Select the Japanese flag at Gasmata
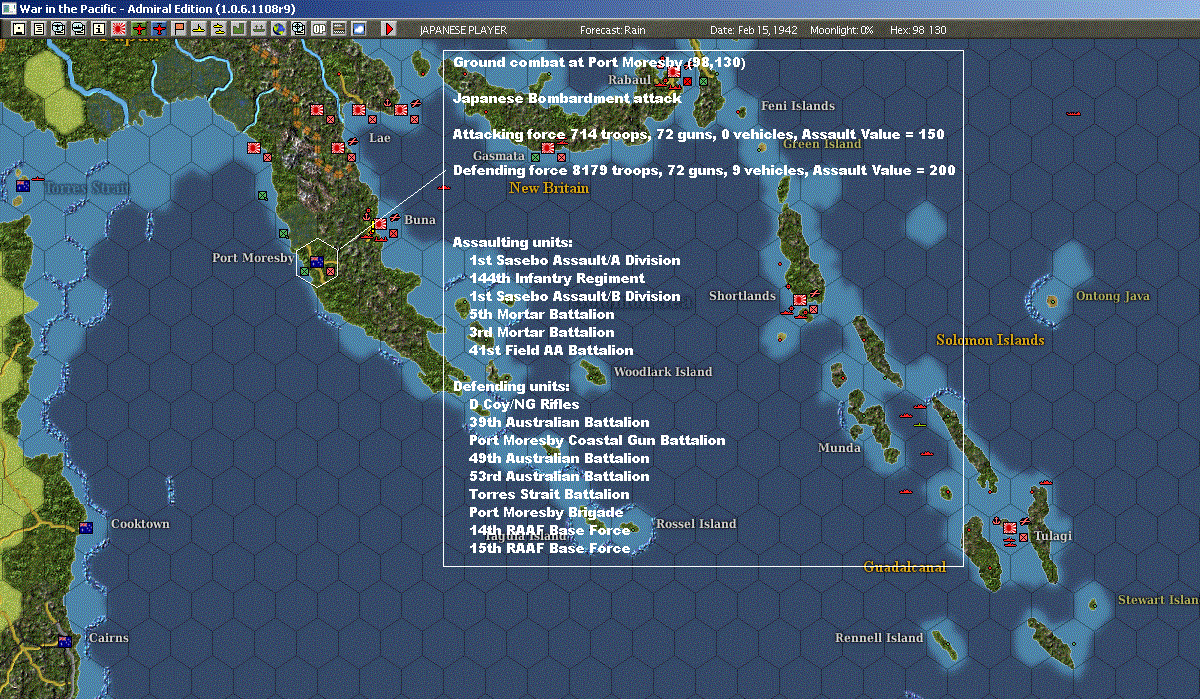The height and width of the screenshot is (699, 1200). 547,147
